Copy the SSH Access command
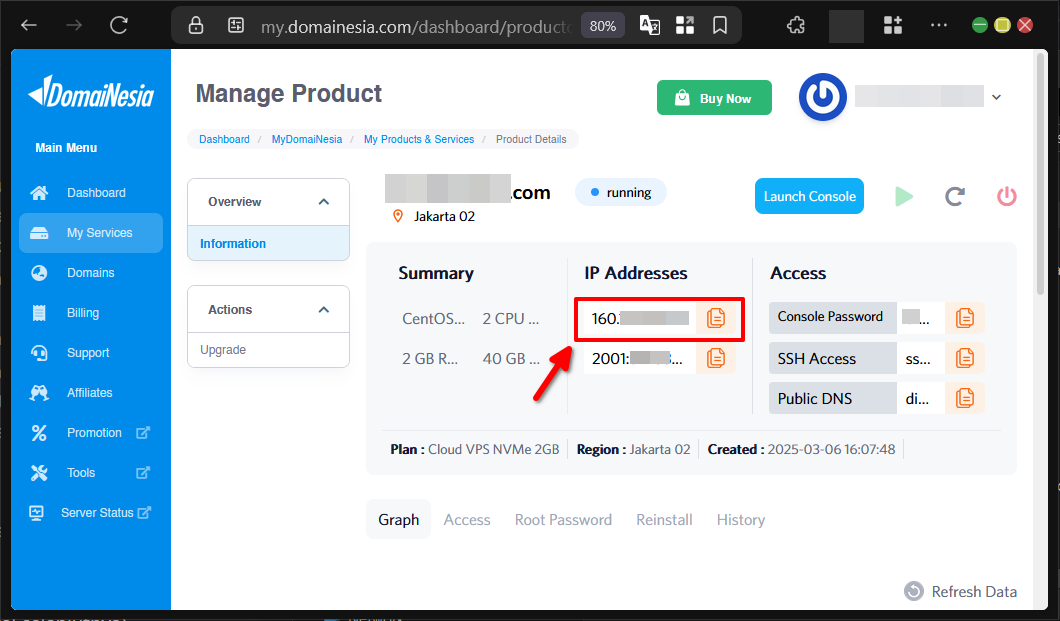Image resolution: width=1060 pixels, height=621 pixels. [x=964, y=357]
